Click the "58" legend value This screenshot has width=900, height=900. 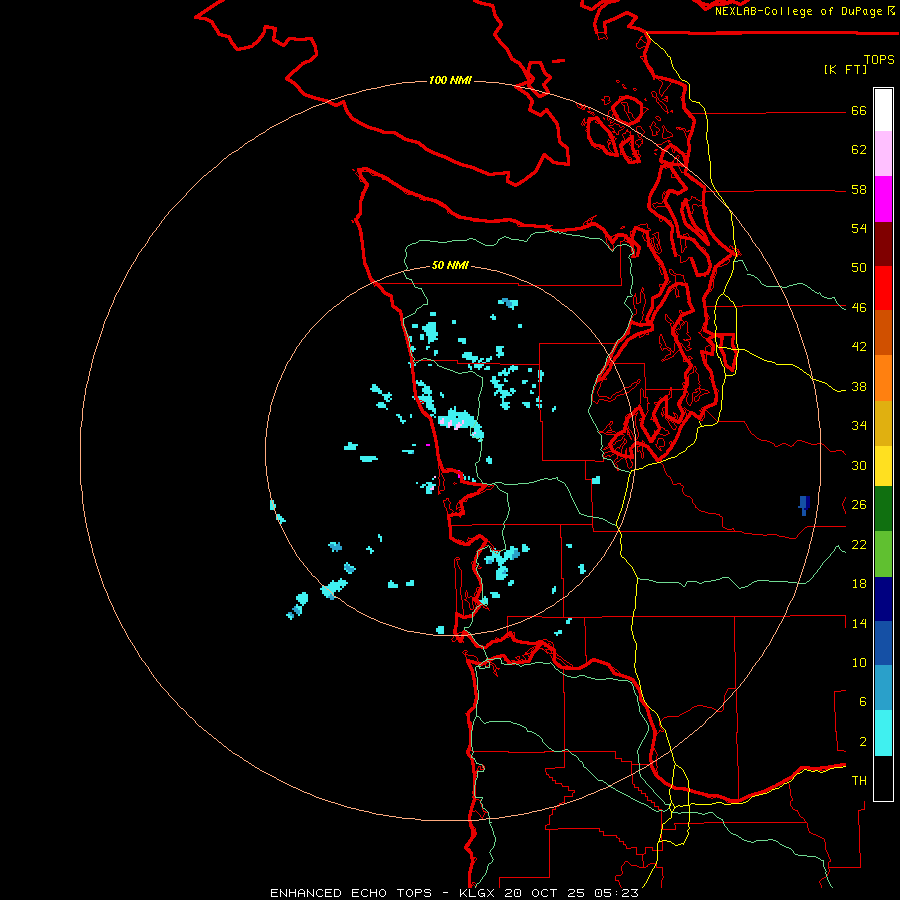(859, 189)
